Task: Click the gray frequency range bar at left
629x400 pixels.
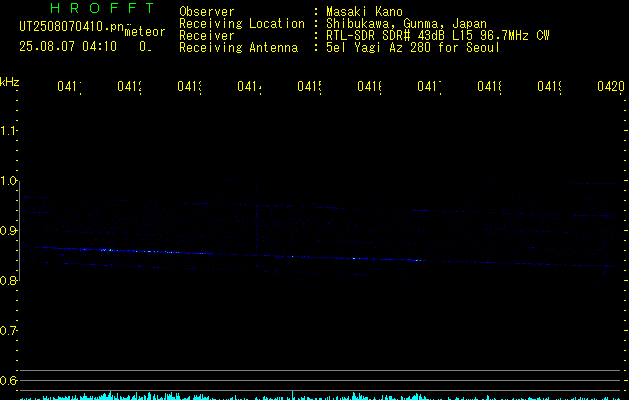Action: (19, 231)
